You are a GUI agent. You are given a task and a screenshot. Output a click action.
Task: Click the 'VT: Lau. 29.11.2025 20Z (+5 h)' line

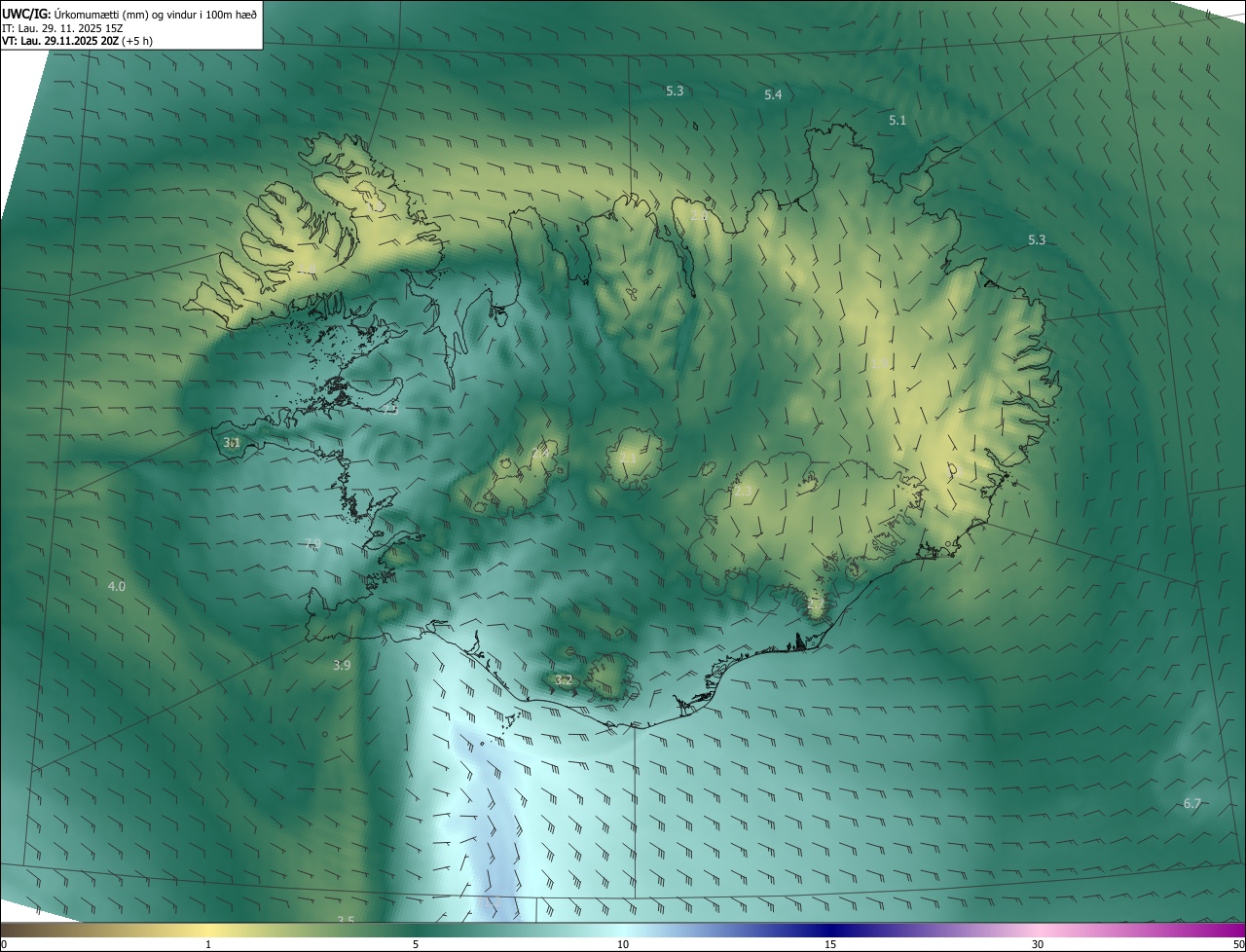click(78, 41)
